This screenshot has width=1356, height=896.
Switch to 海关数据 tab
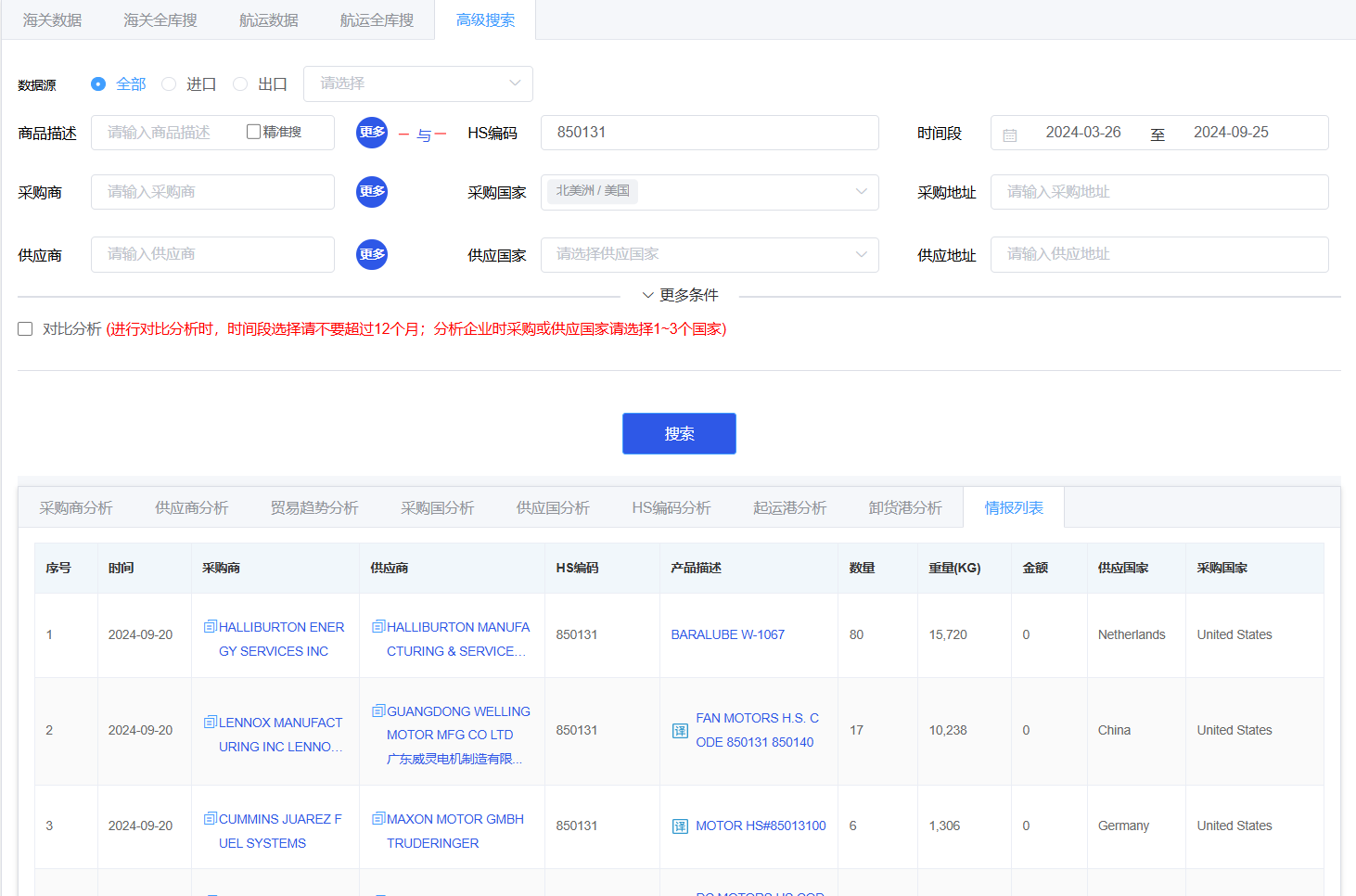point(53,20)
